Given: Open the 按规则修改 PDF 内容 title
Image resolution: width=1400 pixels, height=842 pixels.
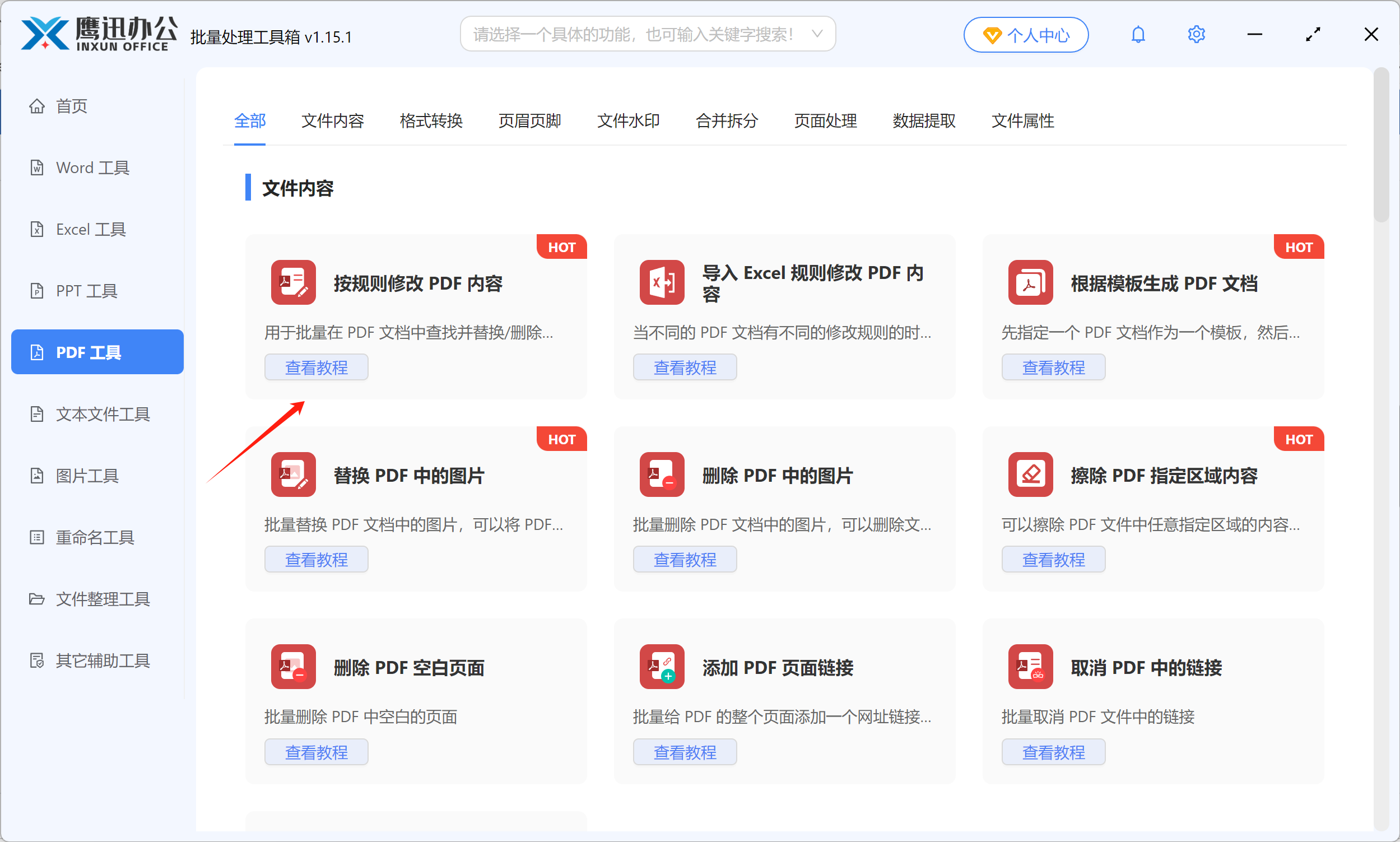Looking at the screenshot, I should (418, 283).
